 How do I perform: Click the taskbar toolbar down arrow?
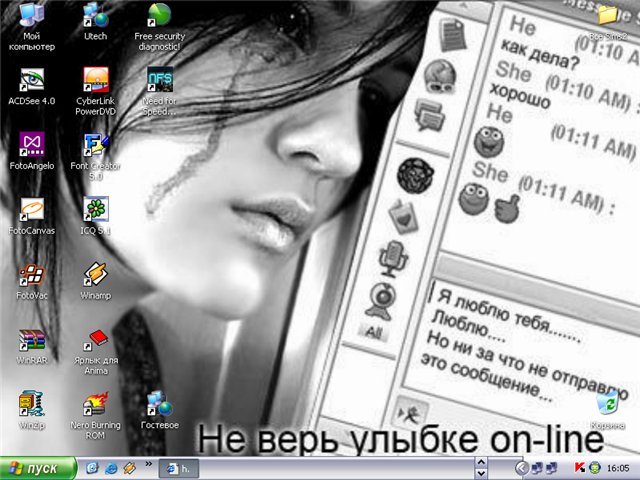tap(481, 473)
